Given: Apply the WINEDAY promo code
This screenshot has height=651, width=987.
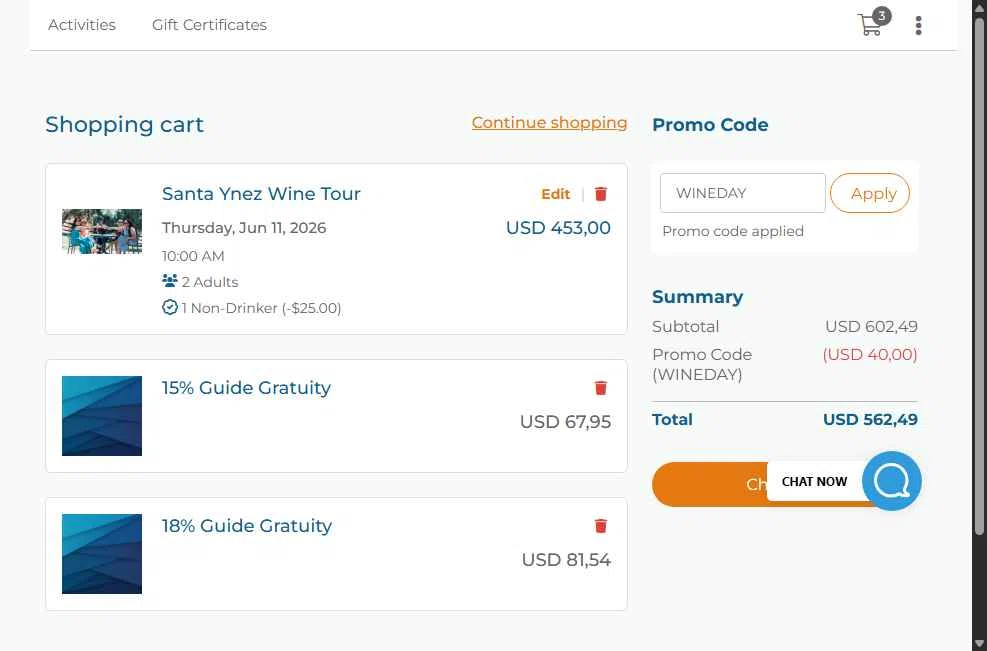Looking at the screenshot, I should pos(870,193).
